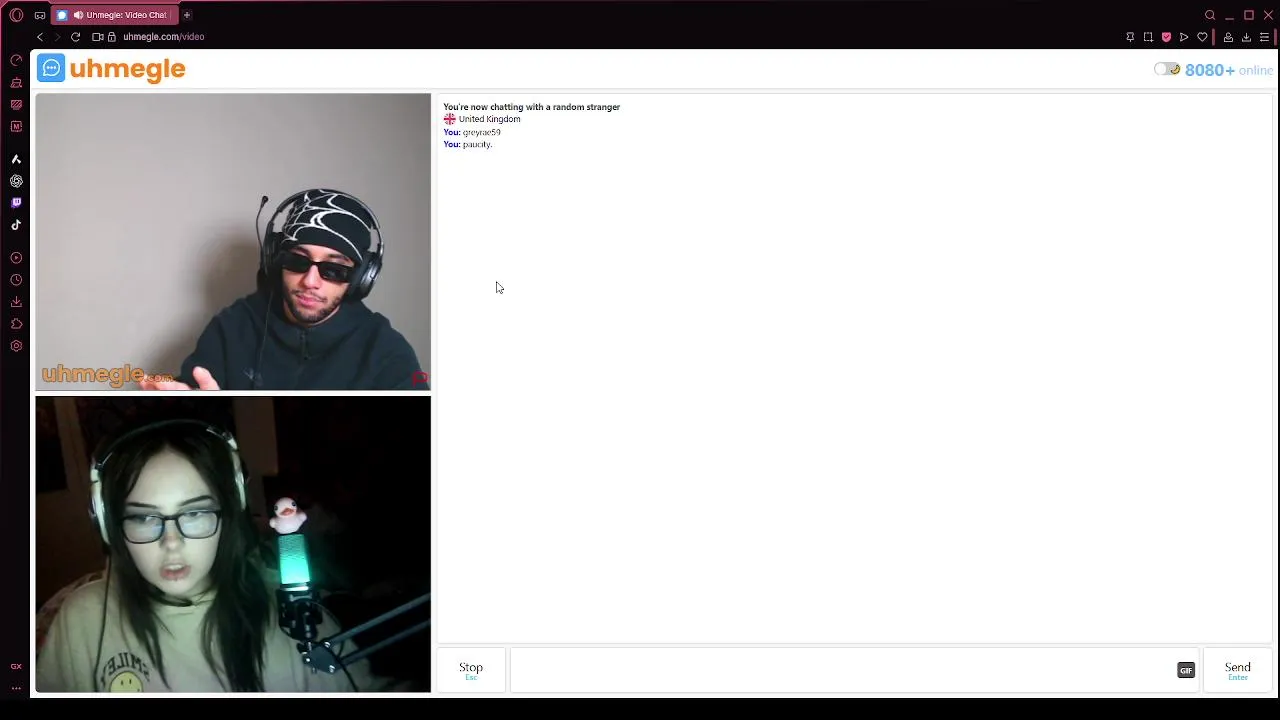Click the 8080+ online counter
The width and height of the screenshot is (1280, 720).
point(1229,70)
